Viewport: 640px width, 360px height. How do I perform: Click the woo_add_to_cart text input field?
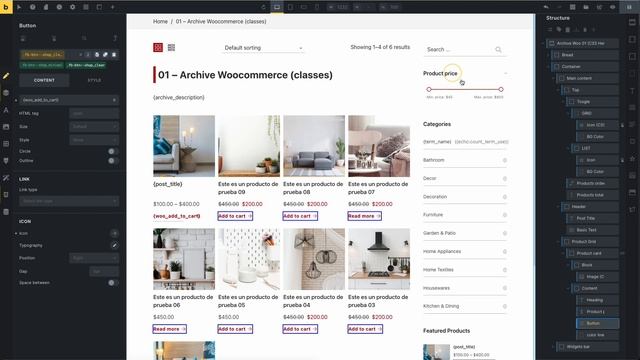(x=69, y=100)
